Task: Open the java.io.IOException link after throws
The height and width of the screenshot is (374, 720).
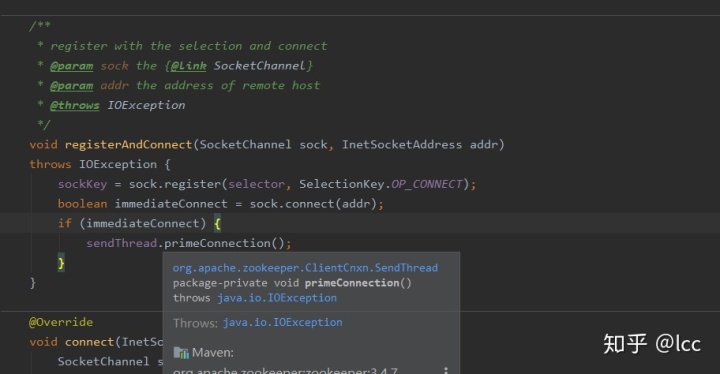Action: point(277,298)
